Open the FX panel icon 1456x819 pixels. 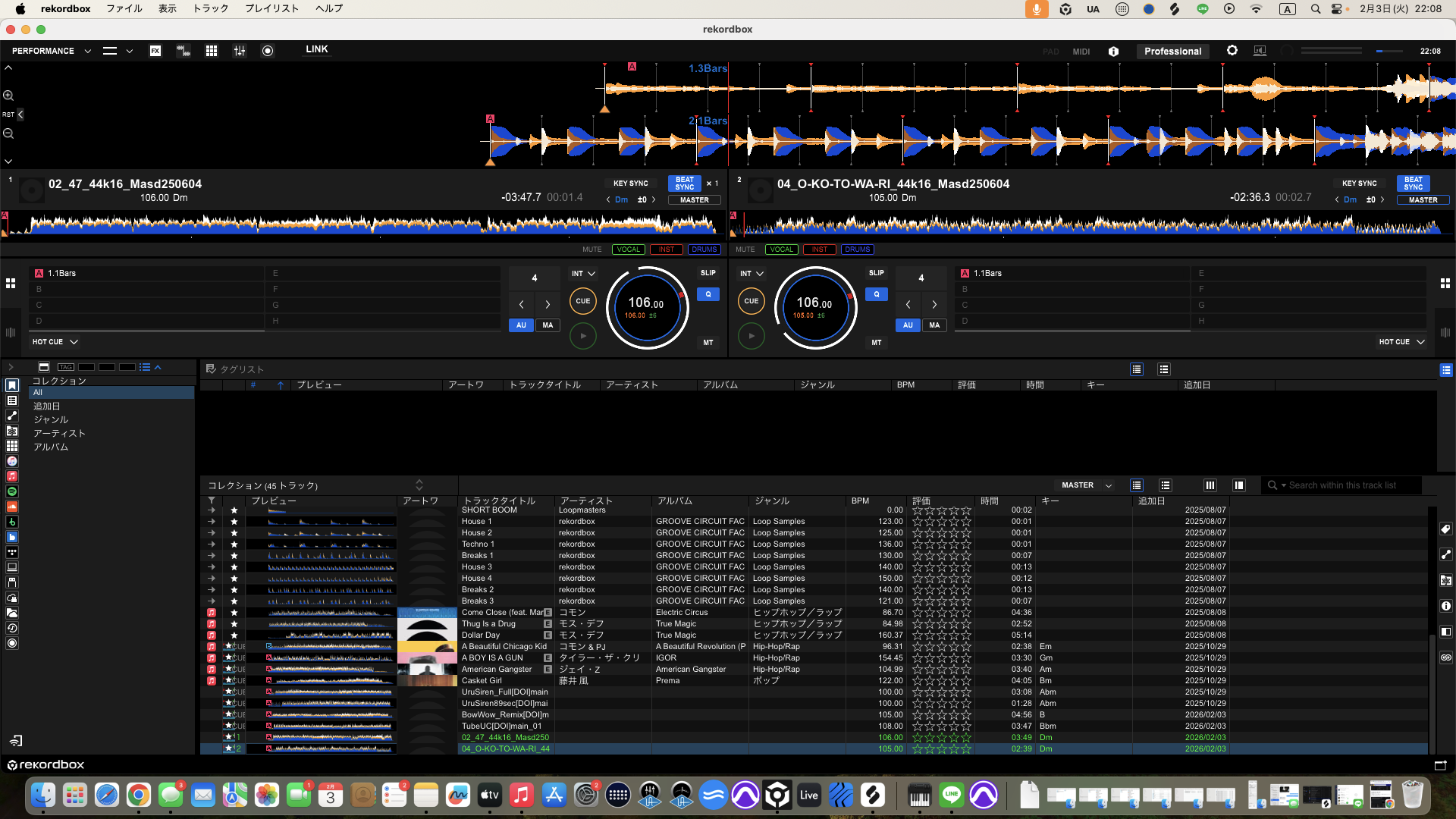click(x=155, y=51)
